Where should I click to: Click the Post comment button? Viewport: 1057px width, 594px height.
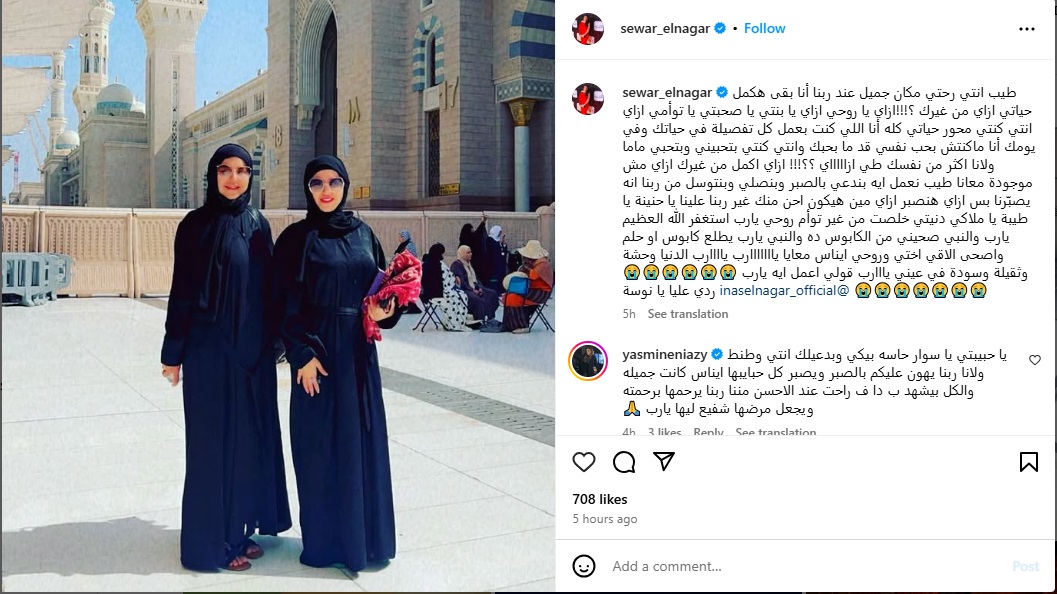pyautogui.click(x=1025, y=566)
